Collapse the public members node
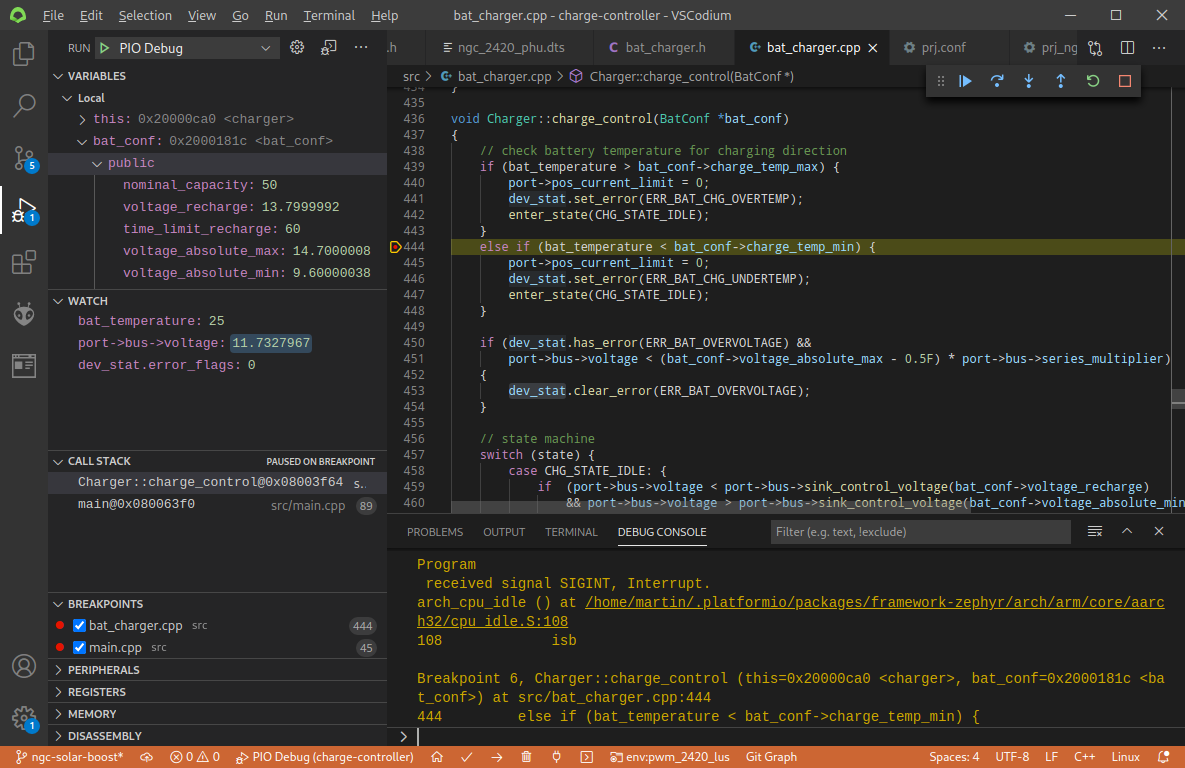 pyautogui.click(x=97, y=163)
